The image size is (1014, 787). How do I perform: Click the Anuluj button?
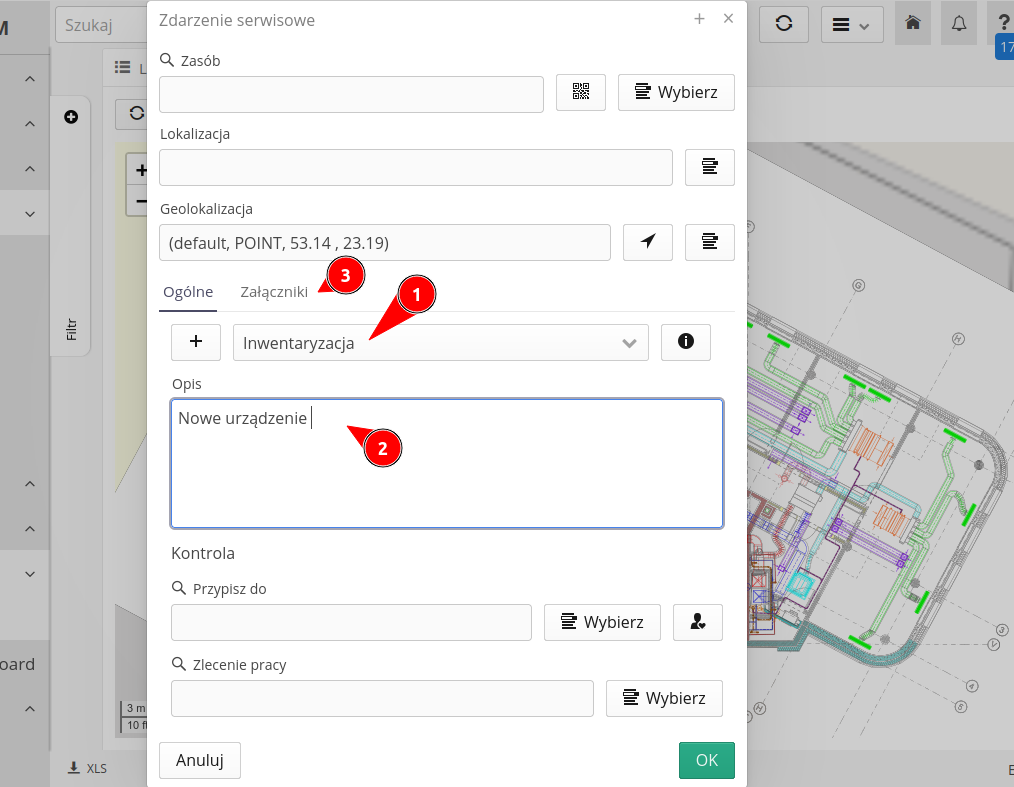(x=199, y=760)
